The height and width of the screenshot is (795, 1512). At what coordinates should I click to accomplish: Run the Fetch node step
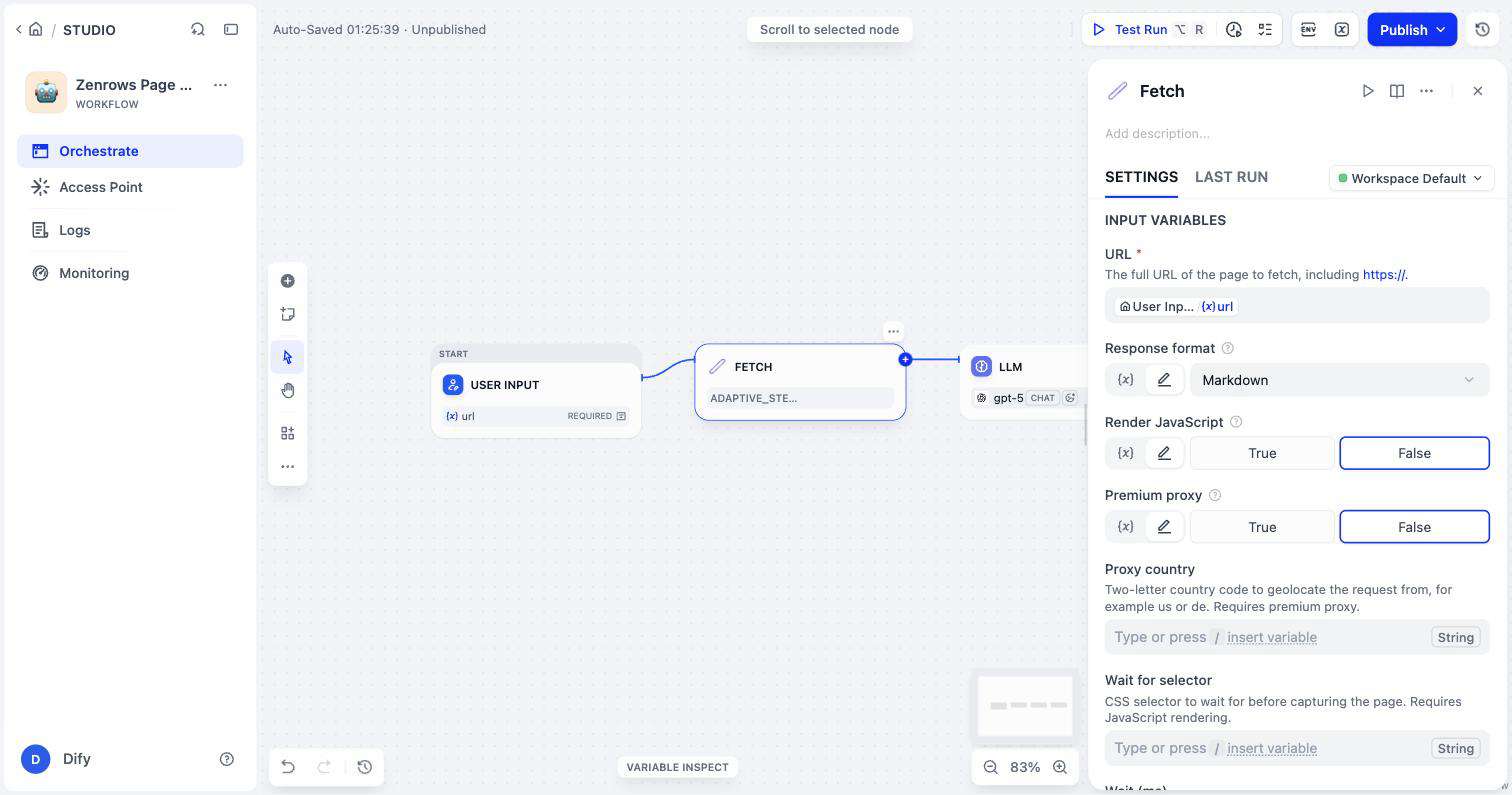(x=1368, y=91)
